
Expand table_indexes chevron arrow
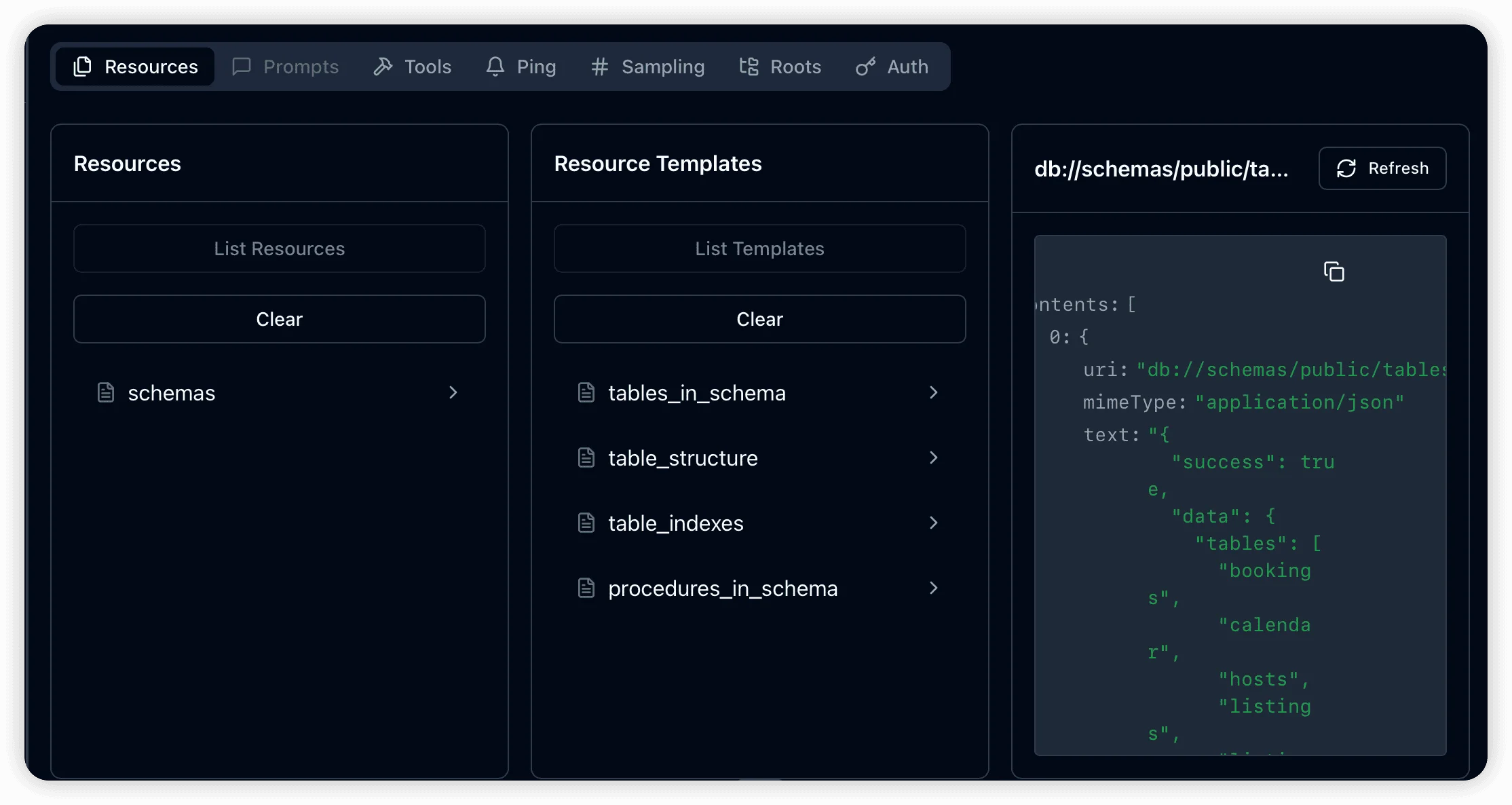(x=933, y=523)
